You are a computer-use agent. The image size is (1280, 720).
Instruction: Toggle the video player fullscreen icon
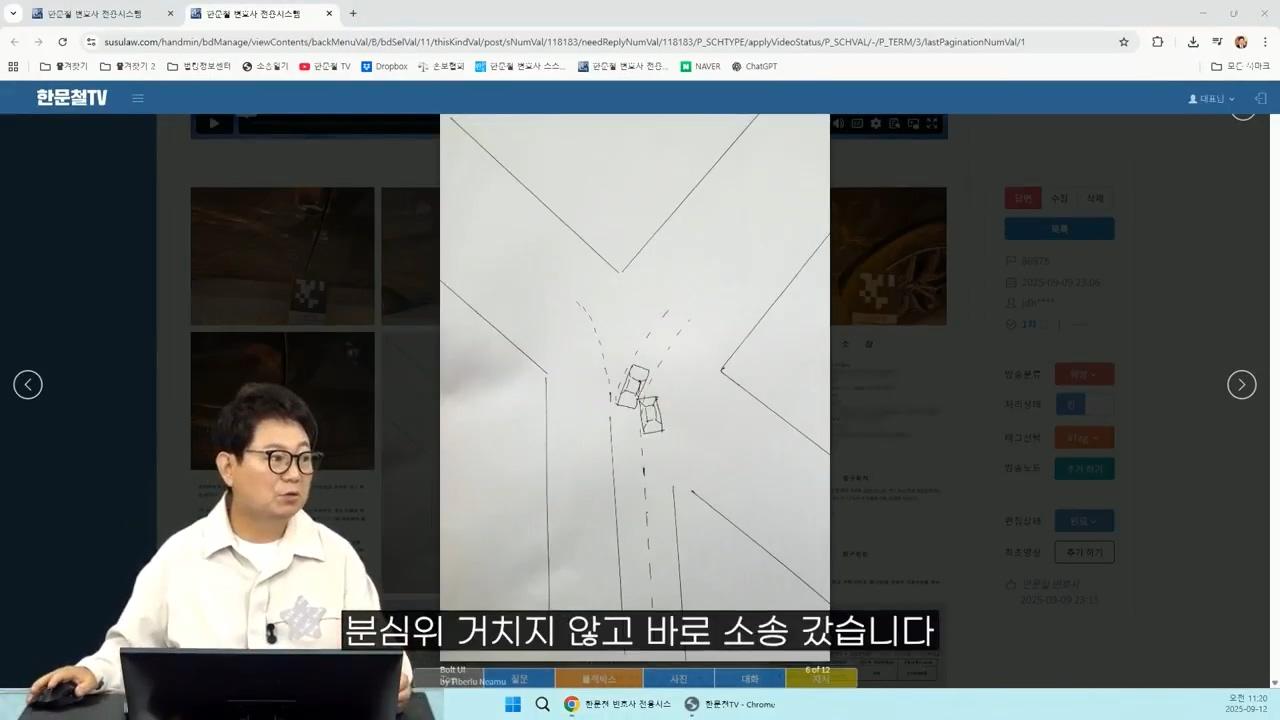[932, 123]
